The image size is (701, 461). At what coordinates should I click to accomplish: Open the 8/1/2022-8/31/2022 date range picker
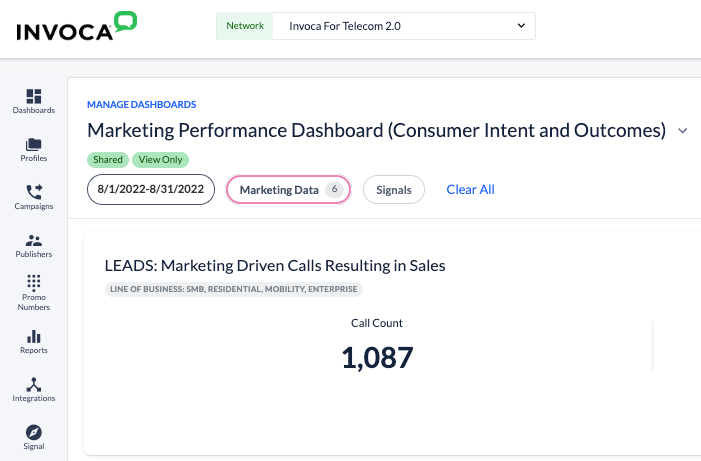click(150, 190)
